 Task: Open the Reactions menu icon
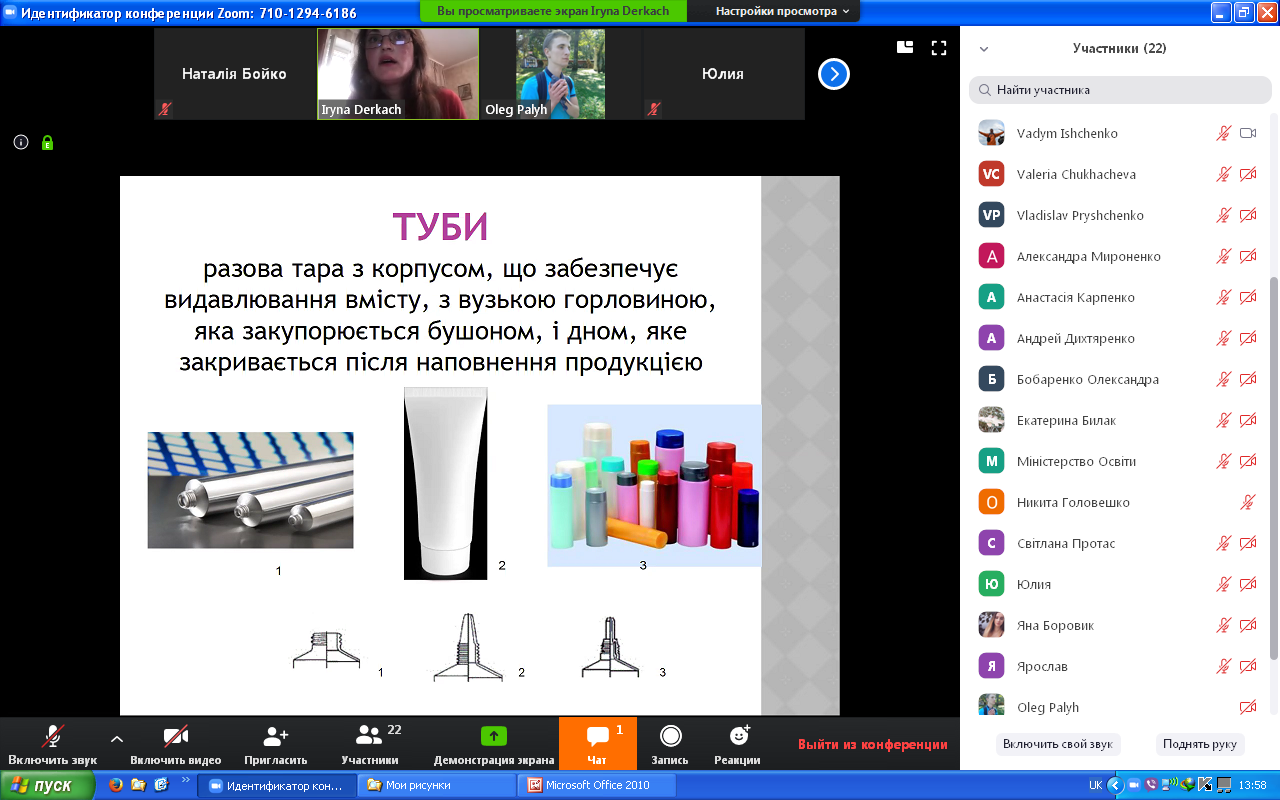coord(739,737)
